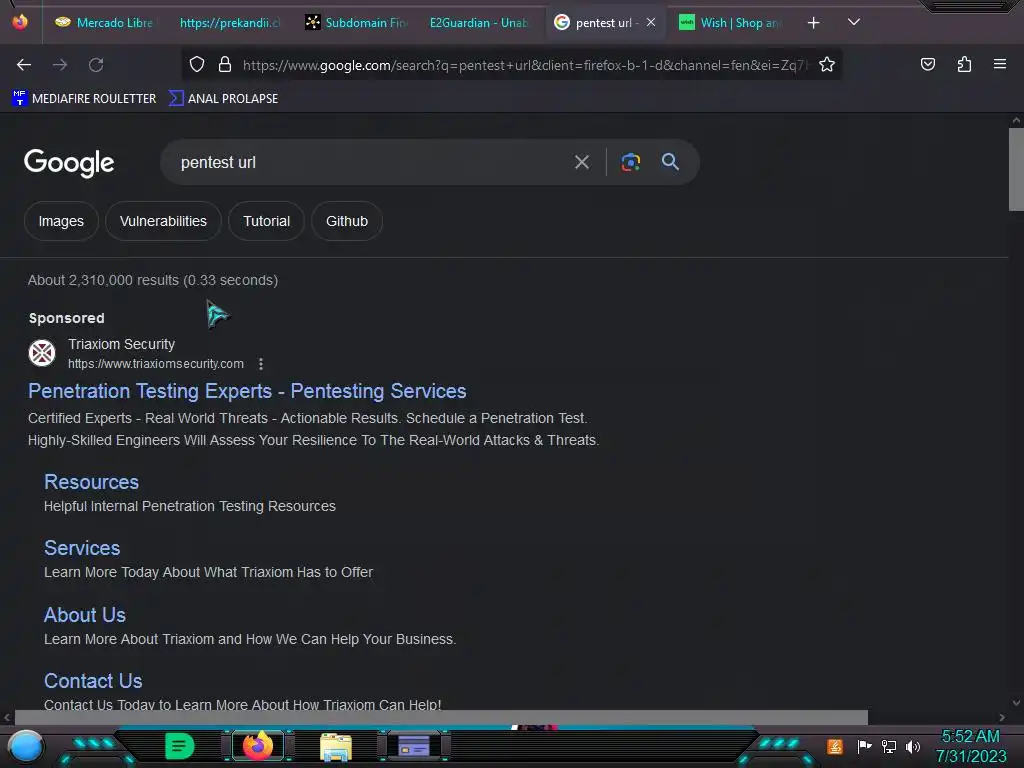Clear the search box with X icon

pos(581,162)
